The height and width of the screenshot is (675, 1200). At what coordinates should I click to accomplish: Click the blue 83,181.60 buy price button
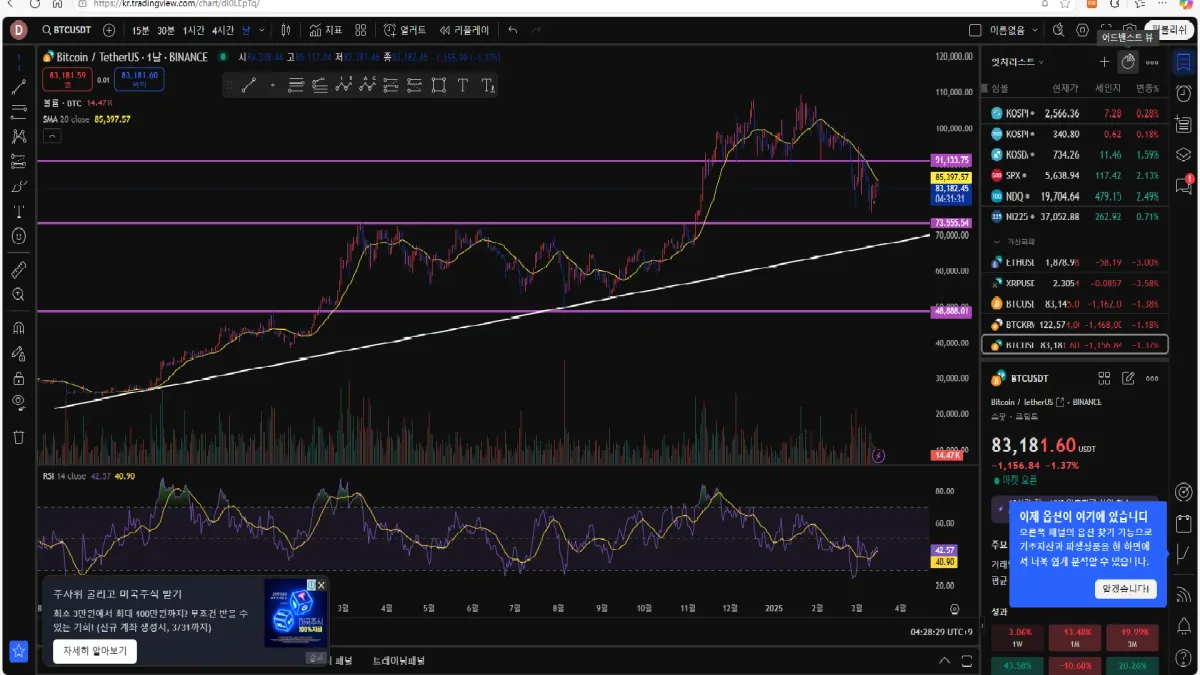click(140, 78)
